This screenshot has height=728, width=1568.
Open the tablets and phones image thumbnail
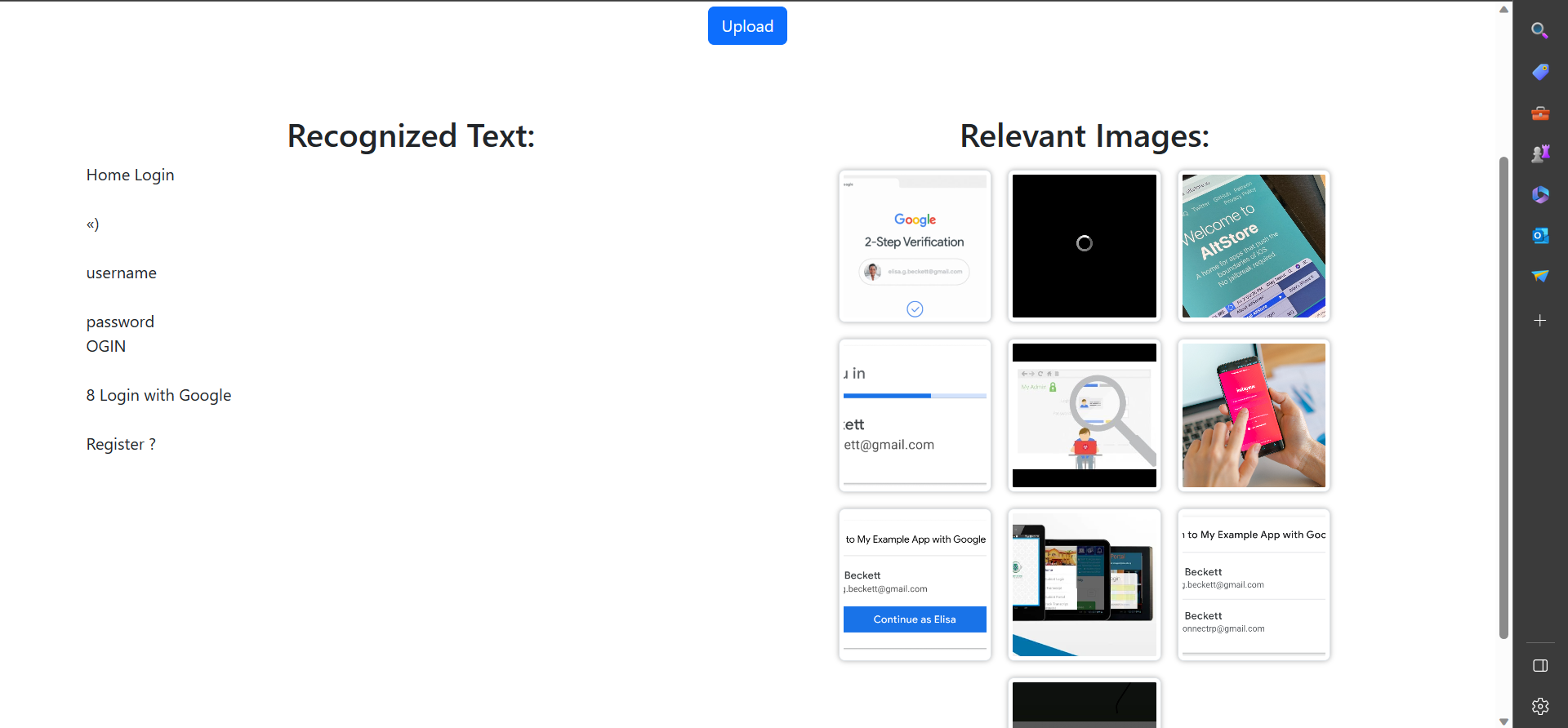click(1084, 584)
